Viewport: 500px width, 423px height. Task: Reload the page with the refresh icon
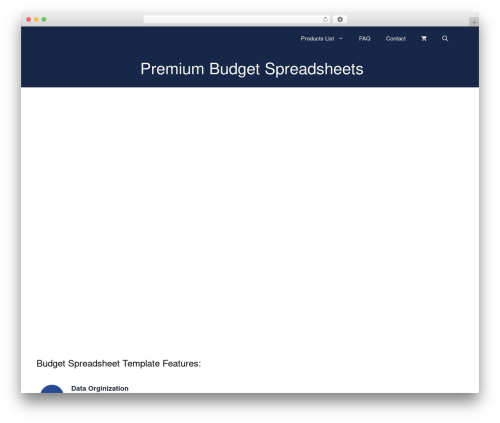coord(325,20)
